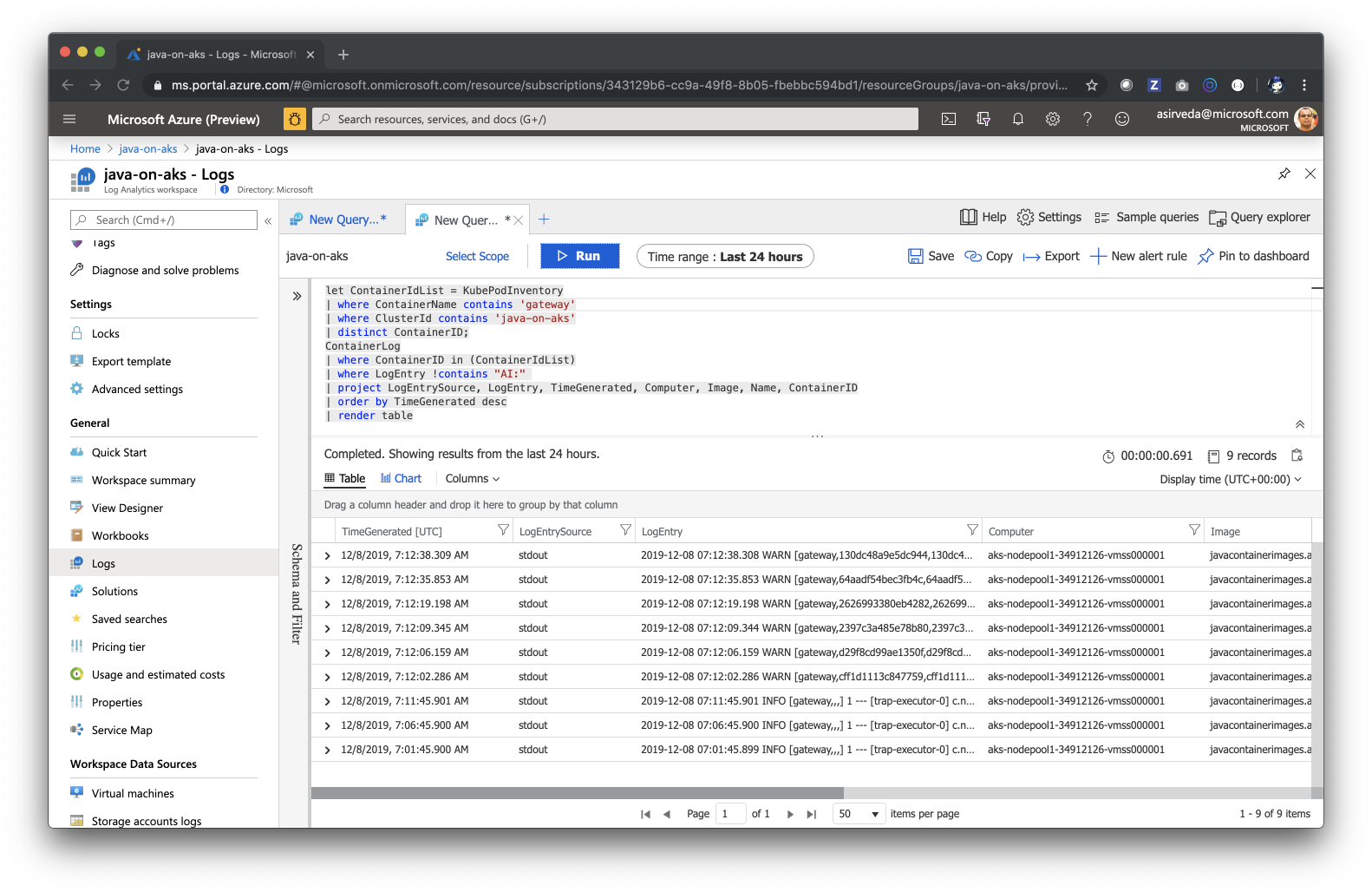Collapse the query editor with double chevron

pyautogui.click(x=1300, y=424)
